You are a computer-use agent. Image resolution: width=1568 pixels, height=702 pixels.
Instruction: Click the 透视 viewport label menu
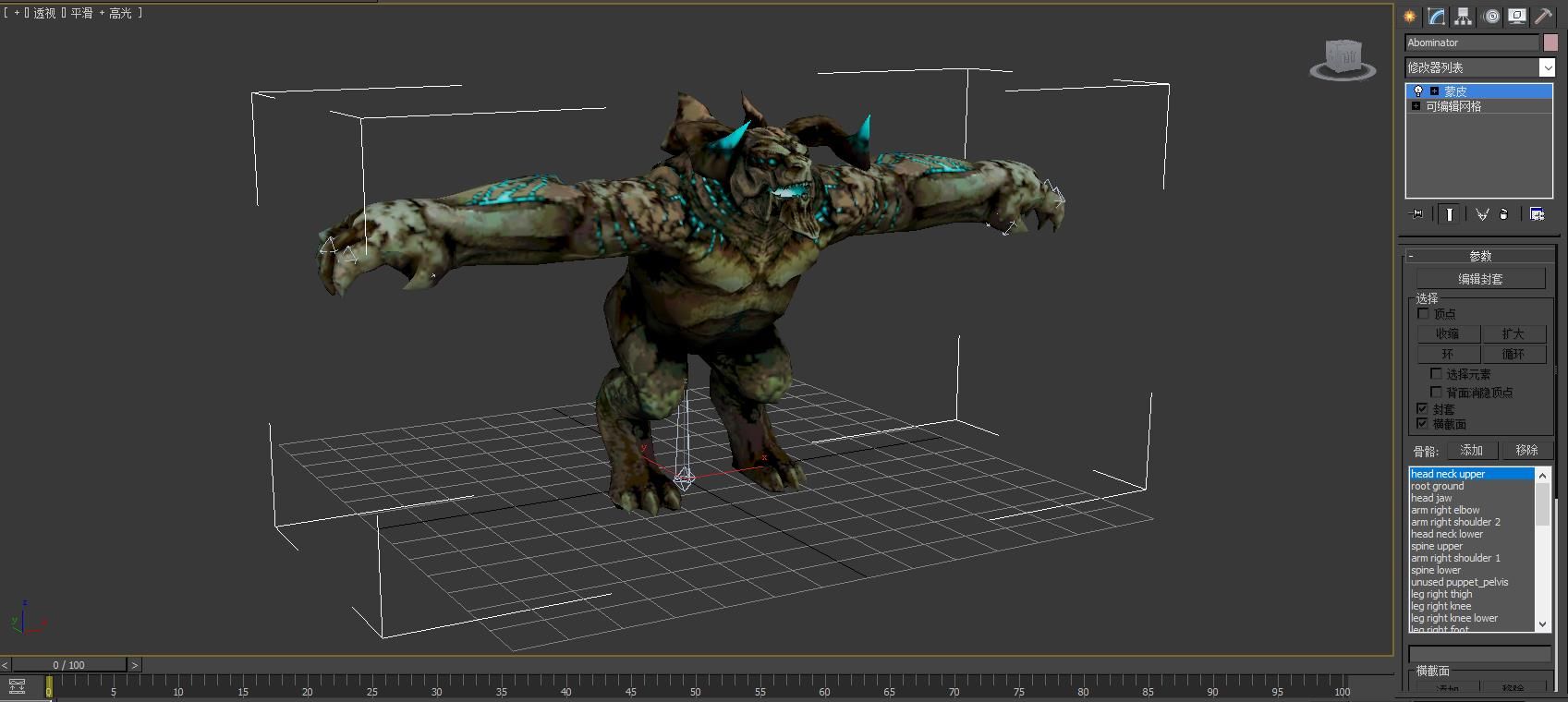[x=44, y=14]
